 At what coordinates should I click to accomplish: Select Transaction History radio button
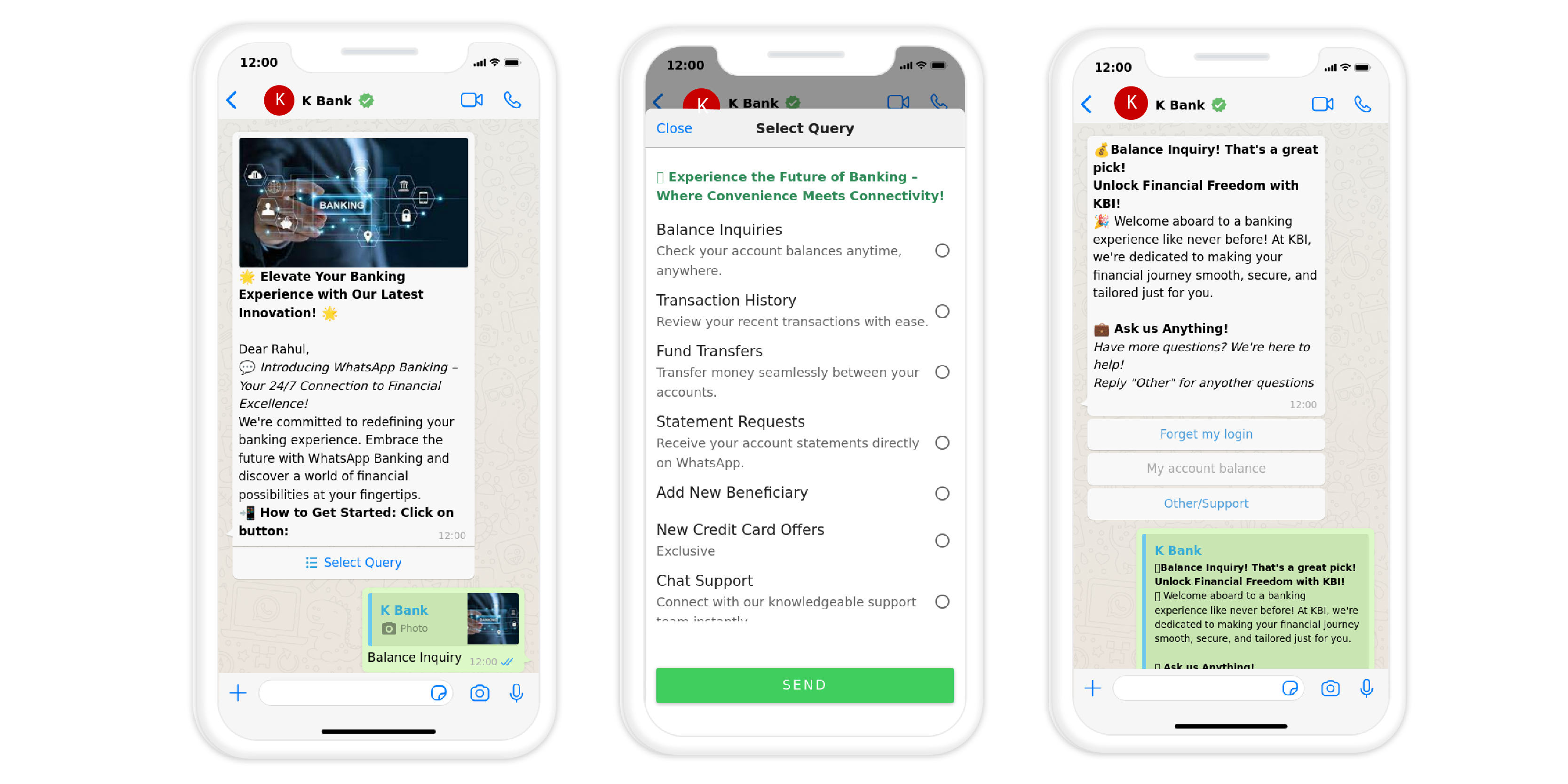[x=940, y=308]
